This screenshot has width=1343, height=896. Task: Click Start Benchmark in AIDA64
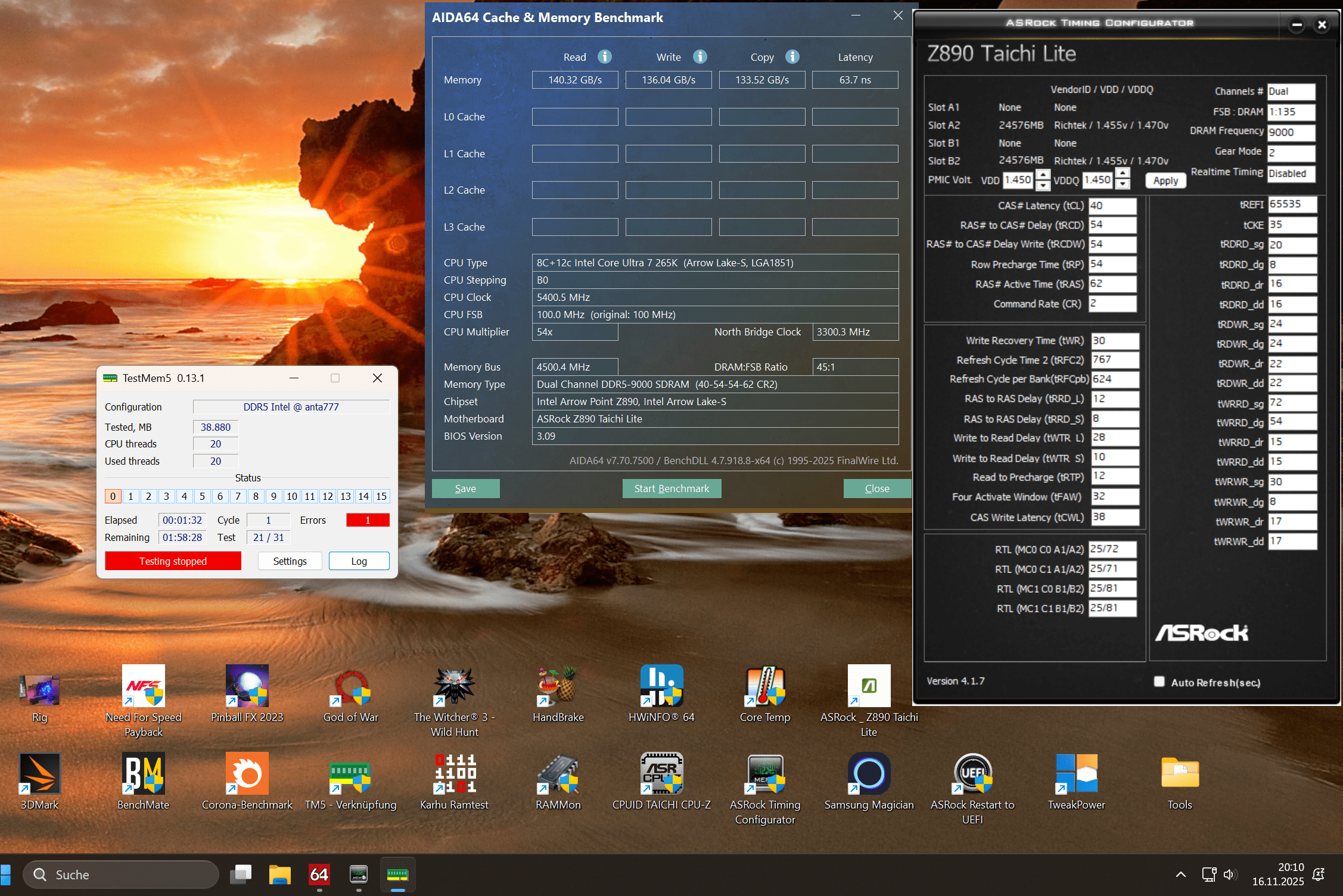point(671,489)
